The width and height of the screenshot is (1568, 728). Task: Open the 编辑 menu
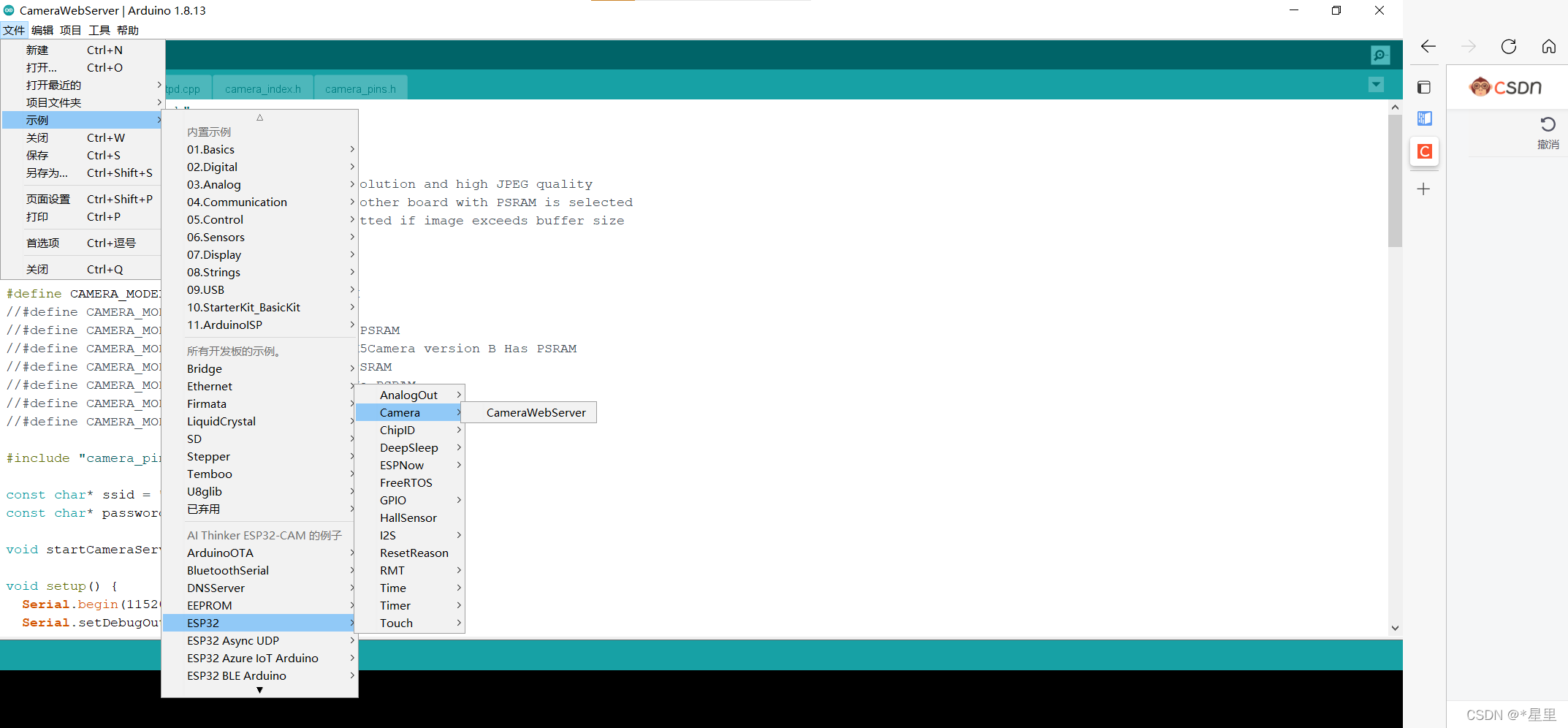tap(42, 30)
